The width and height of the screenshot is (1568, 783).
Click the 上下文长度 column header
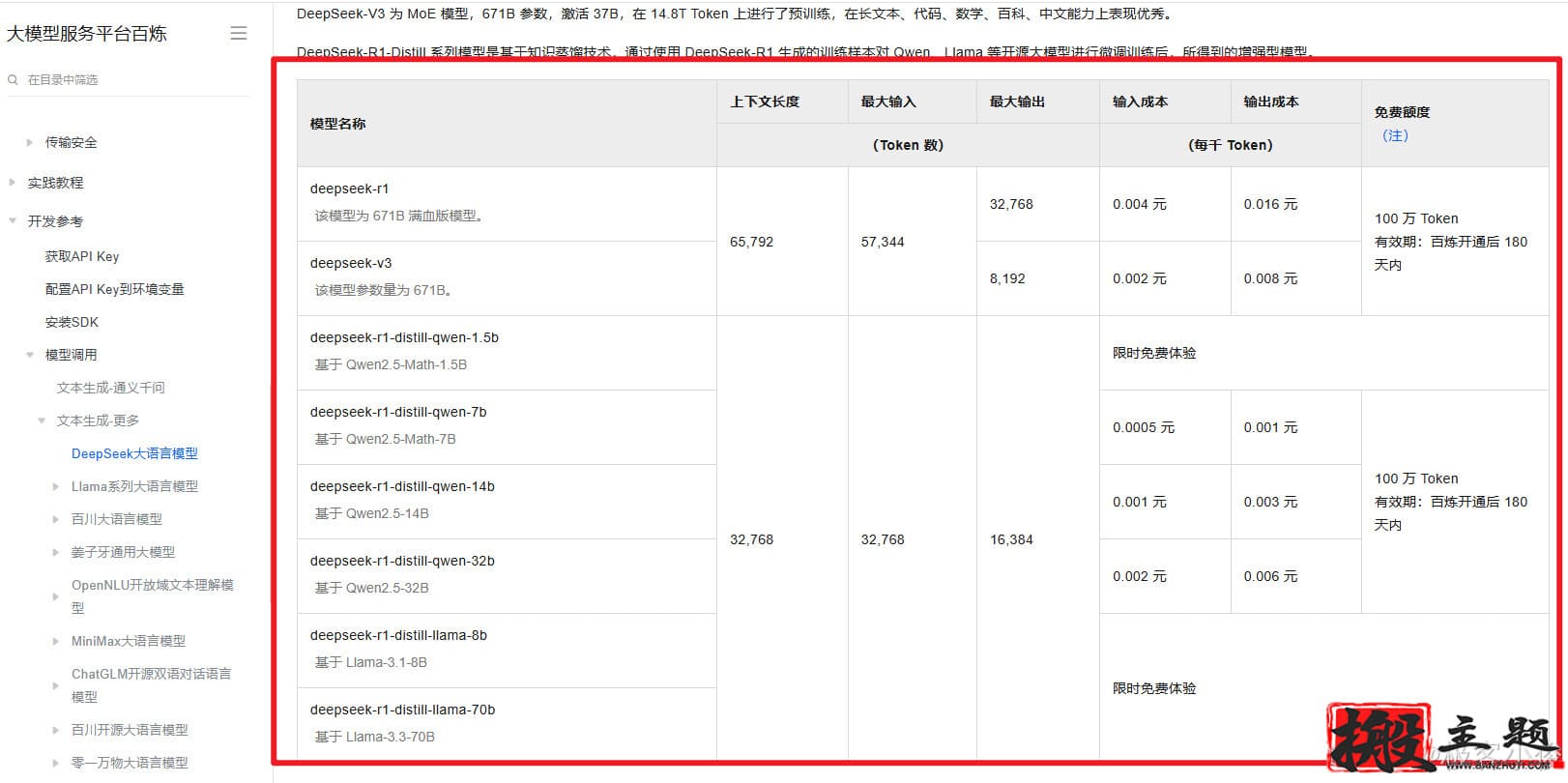tap(782, 101)
